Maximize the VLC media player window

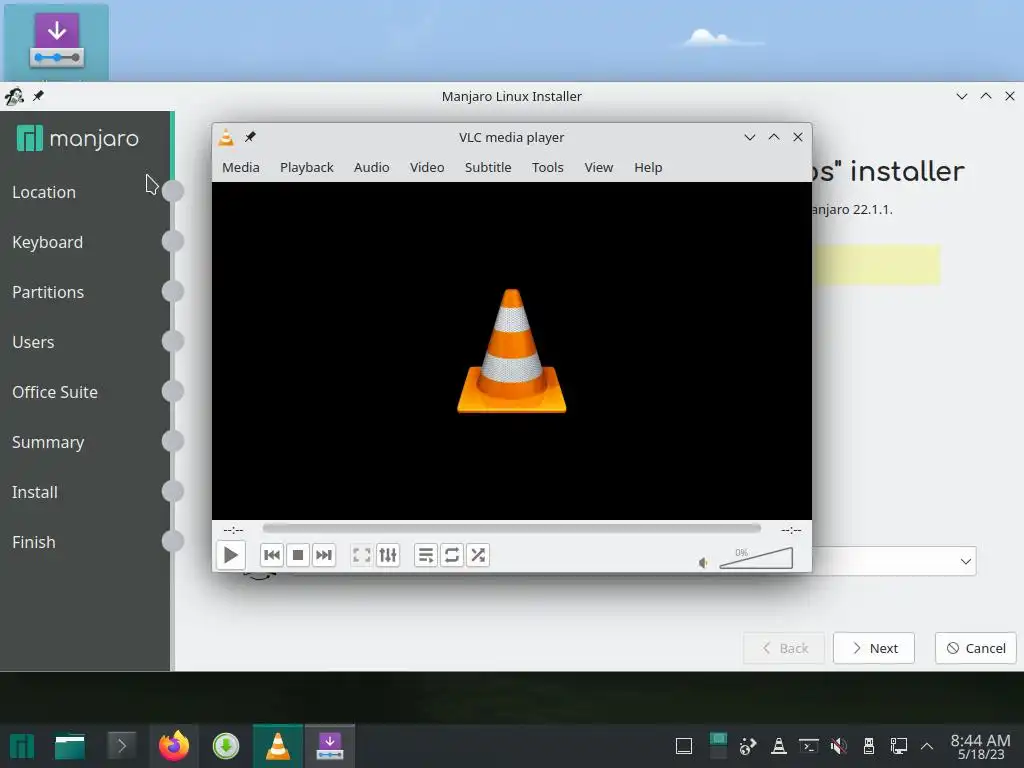[774, 137]
